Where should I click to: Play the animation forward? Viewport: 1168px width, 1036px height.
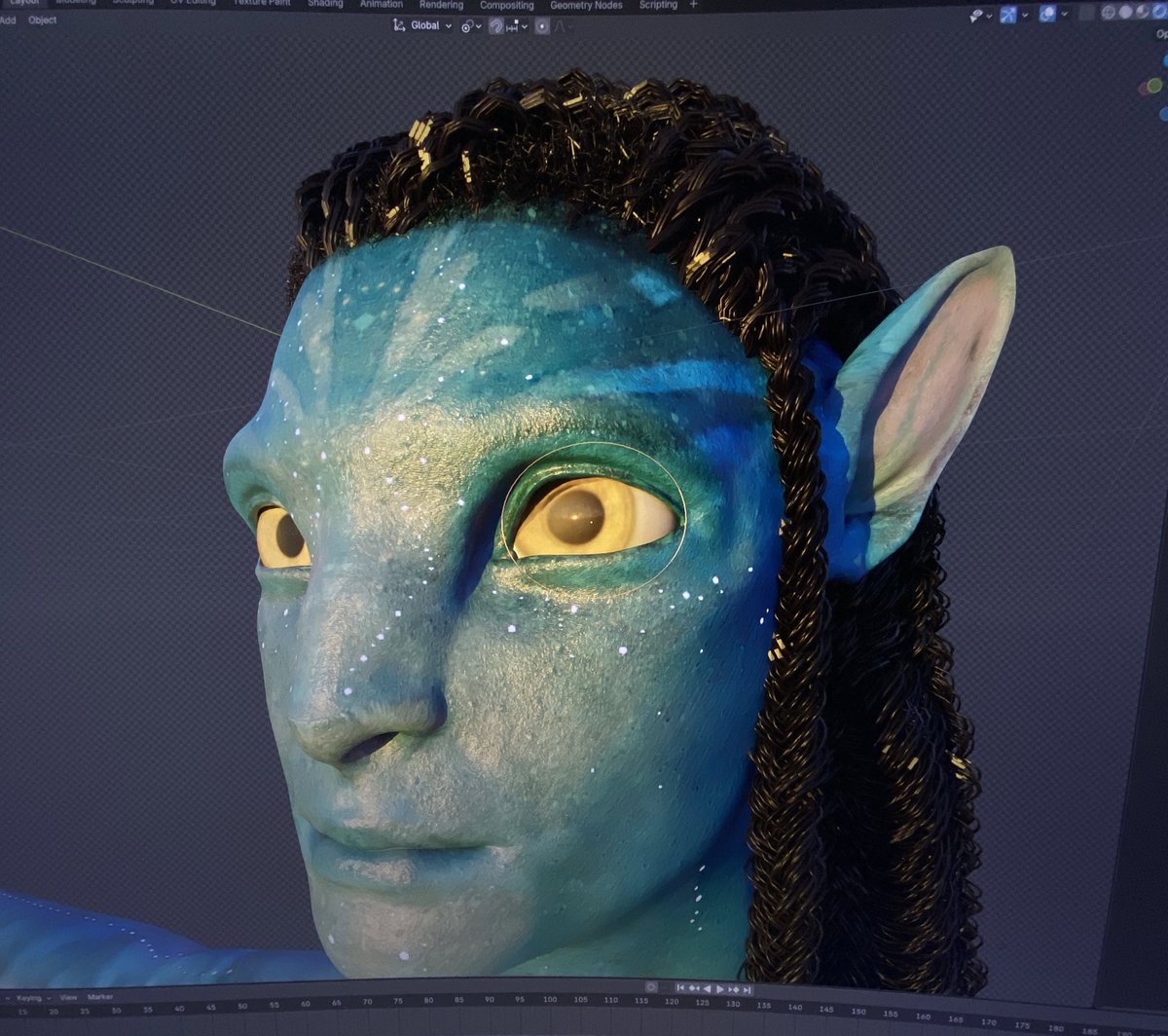tap(720, 989)
